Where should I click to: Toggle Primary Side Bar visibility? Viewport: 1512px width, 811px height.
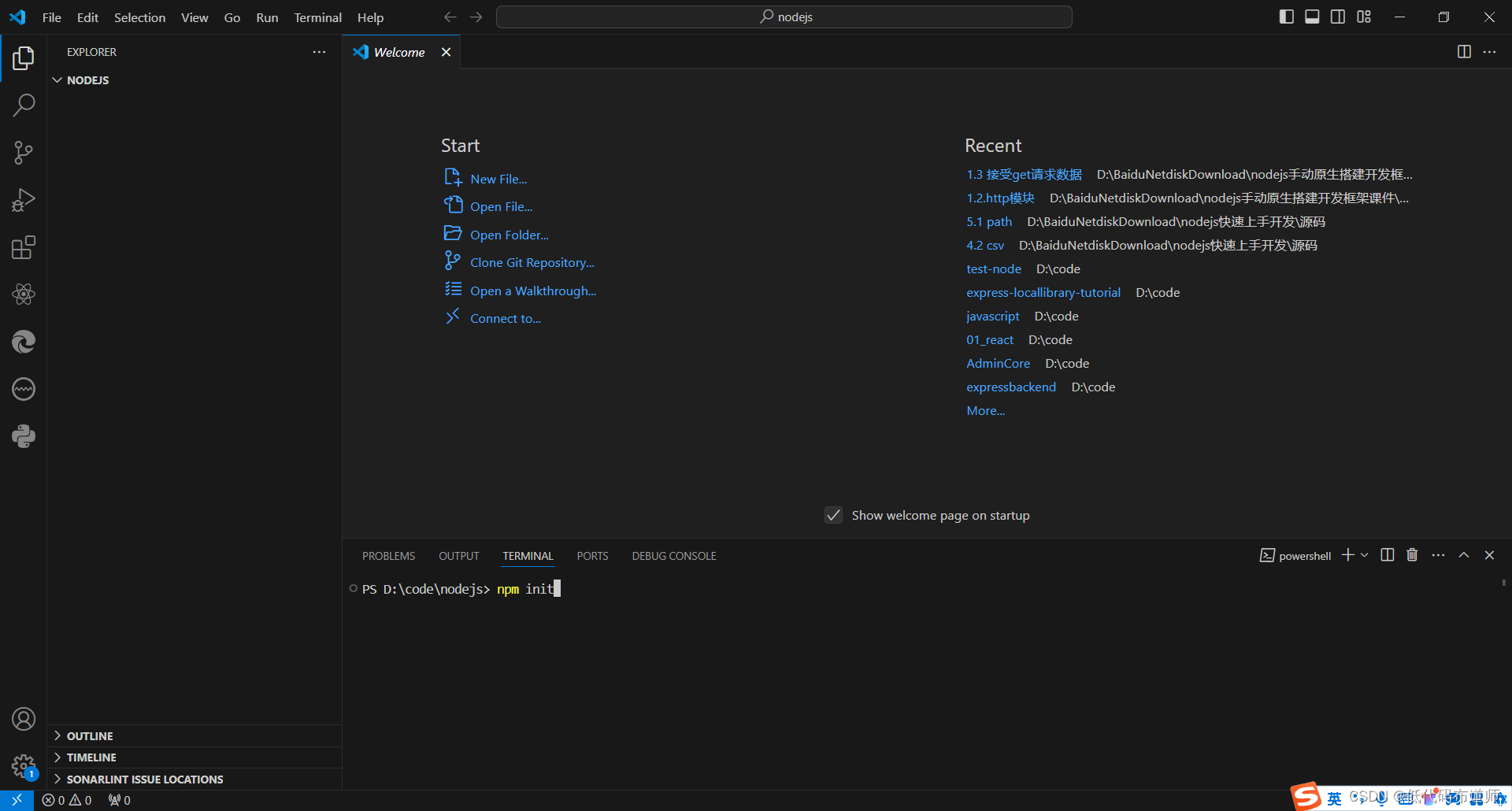point(1287,17)
